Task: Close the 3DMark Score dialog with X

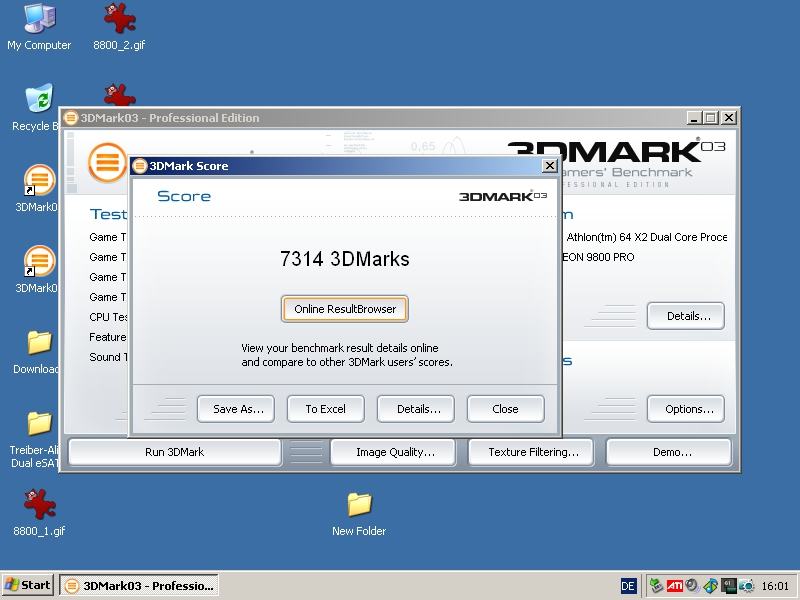Action: click(549, 166)
